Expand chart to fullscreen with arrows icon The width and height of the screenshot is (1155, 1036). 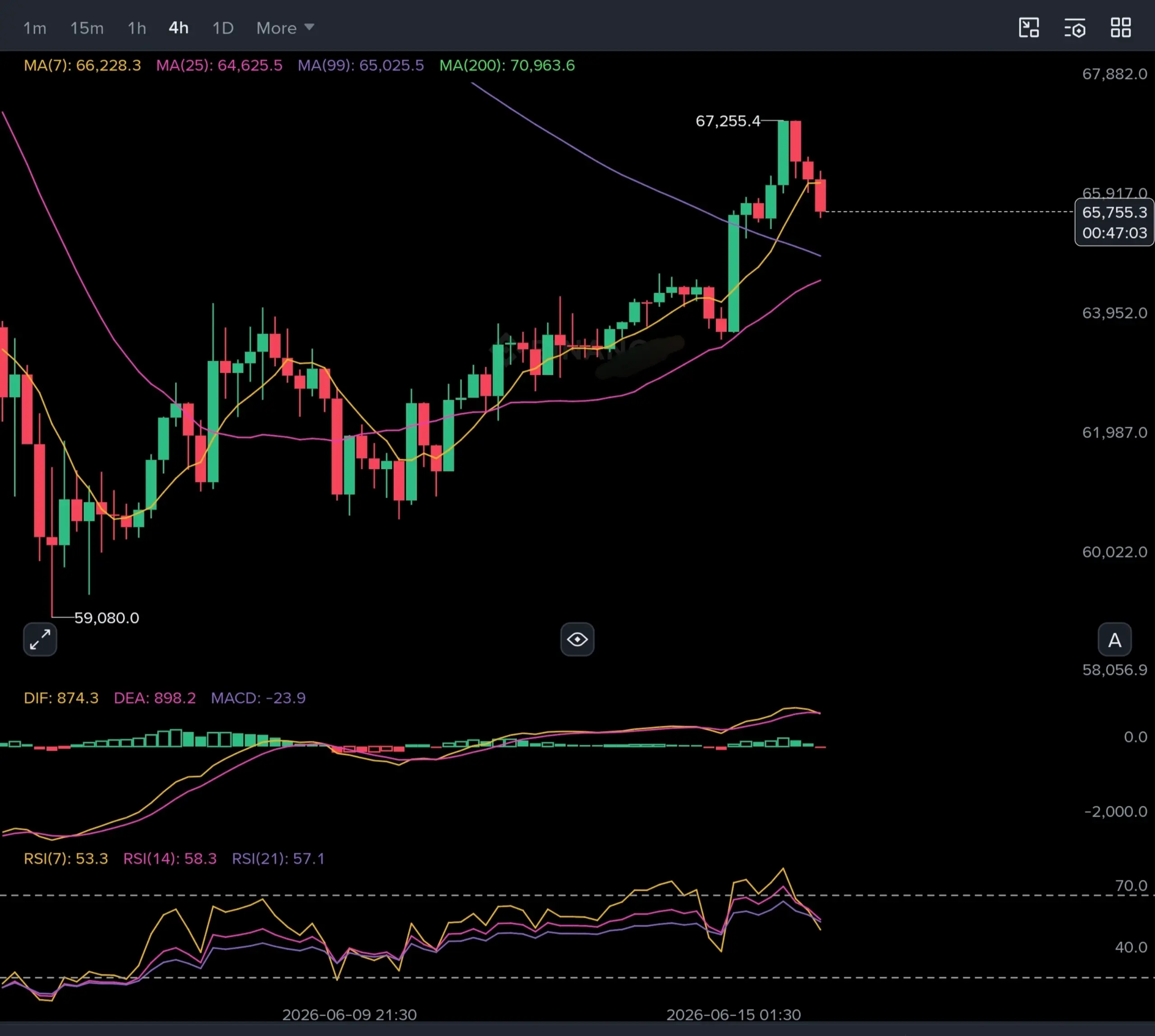[x=40, y=640]
